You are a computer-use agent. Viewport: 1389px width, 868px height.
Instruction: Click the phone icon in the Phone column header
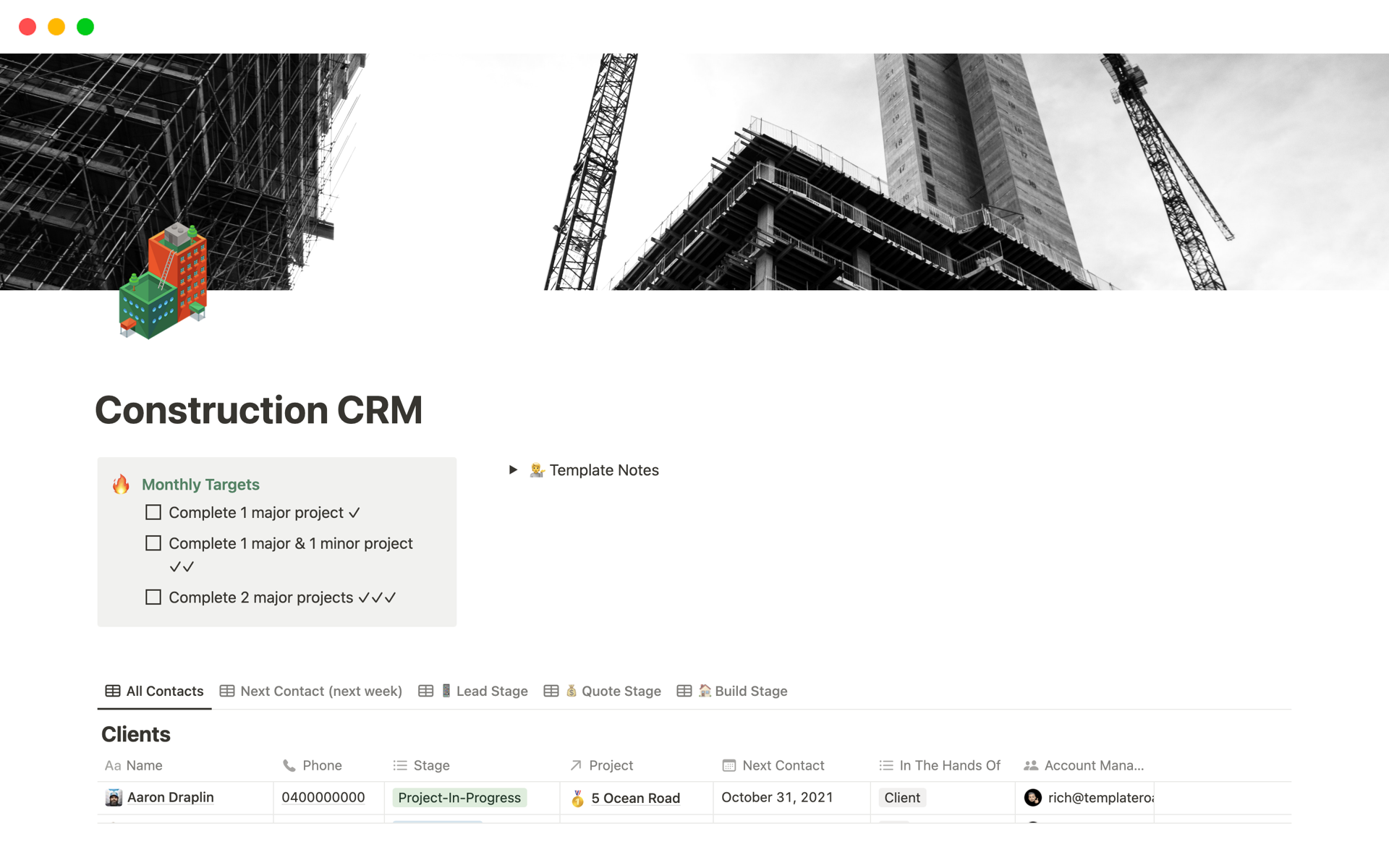tap(289, 765)
